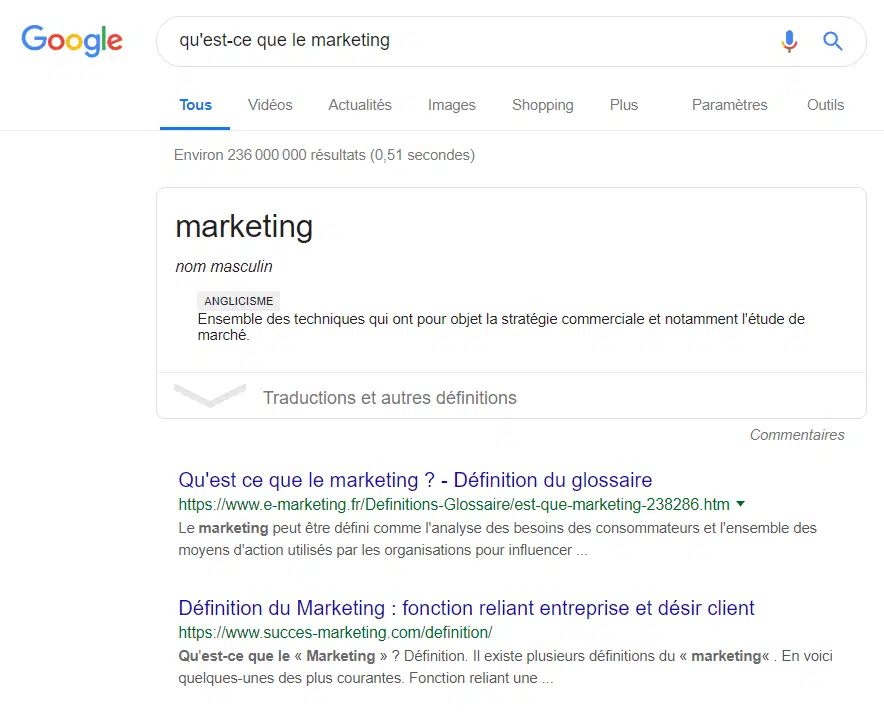Switch to the Images tab
Viewport: 884px width, 723px height.
452,105
